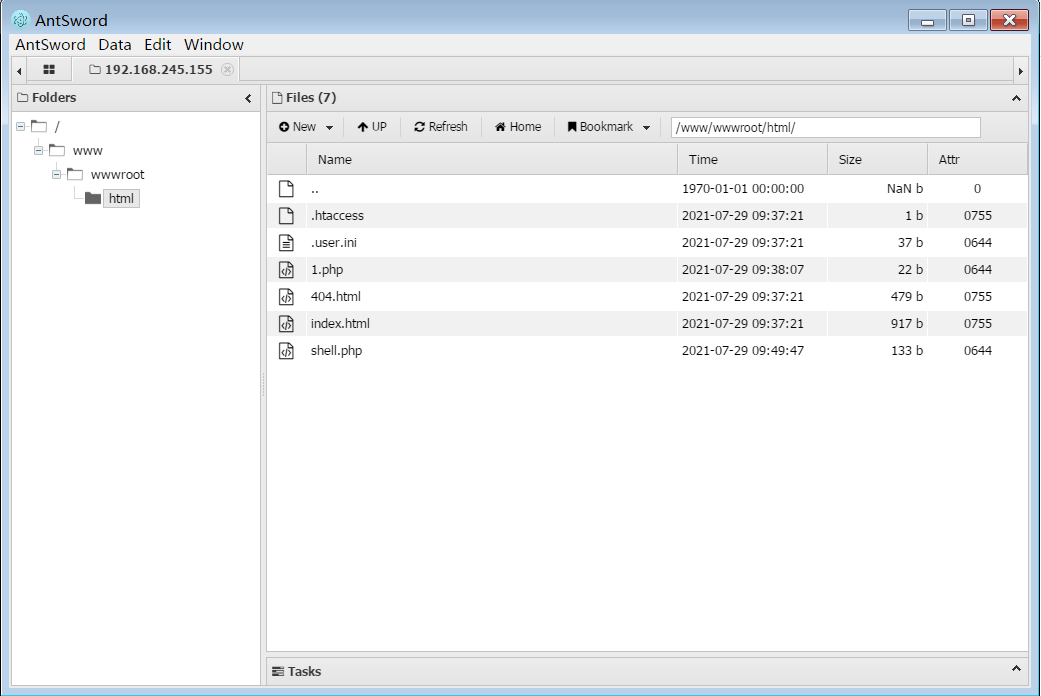Viewport: 1041px width, 696px height.
Task: Open the Data menu
Action: click(115, 44)
